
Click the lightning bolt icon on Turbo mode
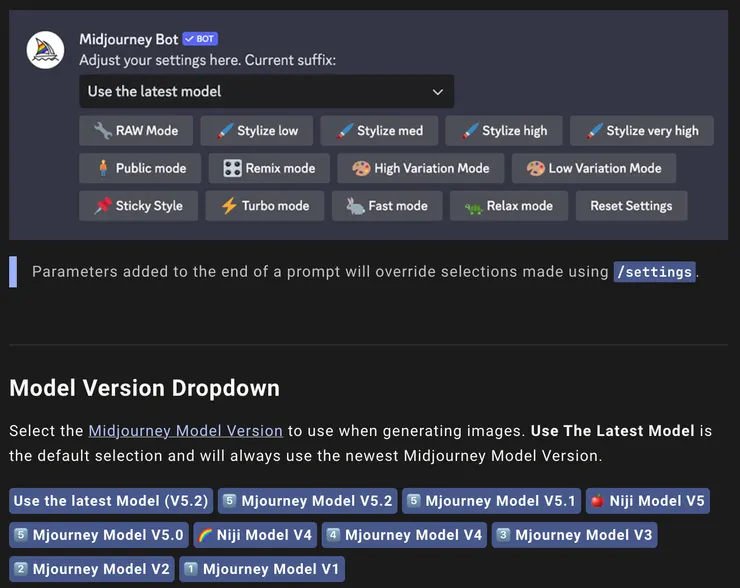pos(229,206)
